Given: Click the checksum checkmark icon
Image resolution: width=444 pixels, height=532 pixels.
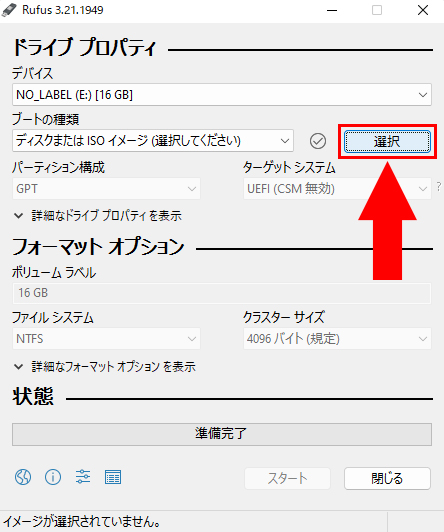Looking at the screenshot, I should [318, 141].
